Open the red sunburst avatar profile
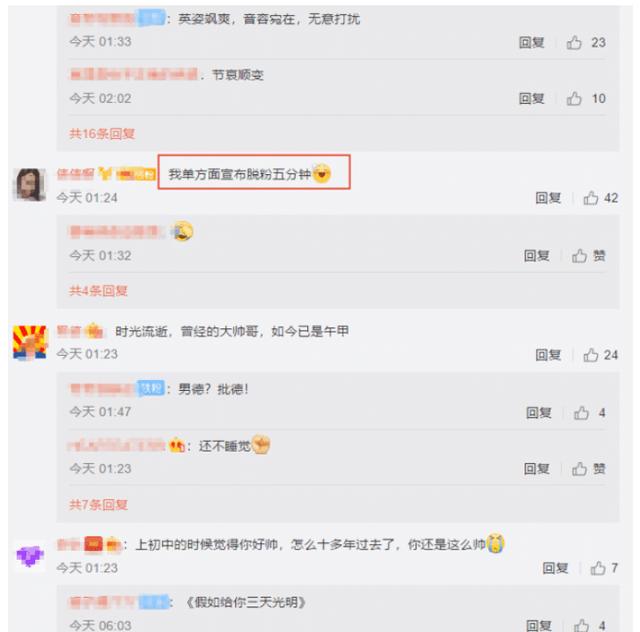This screenshot has width=640, height=632. (x=29, y=342)
